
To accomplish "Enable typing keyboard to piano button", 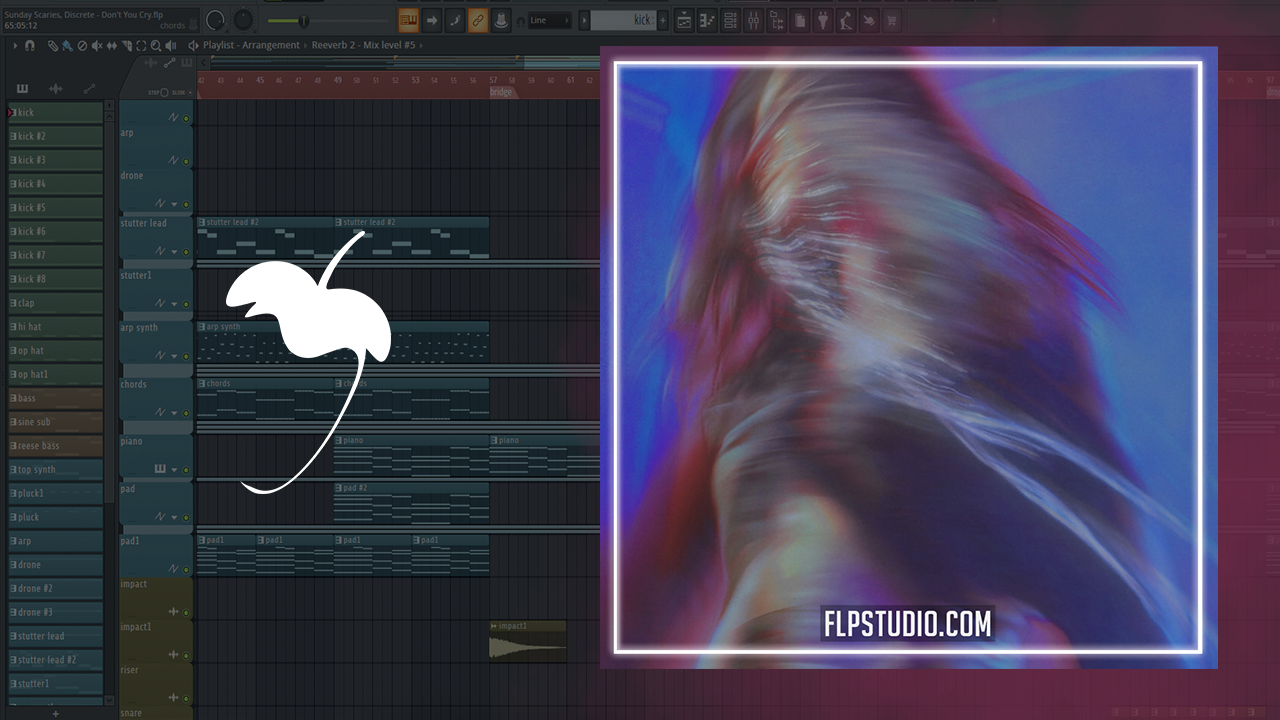I will [408, 20].
